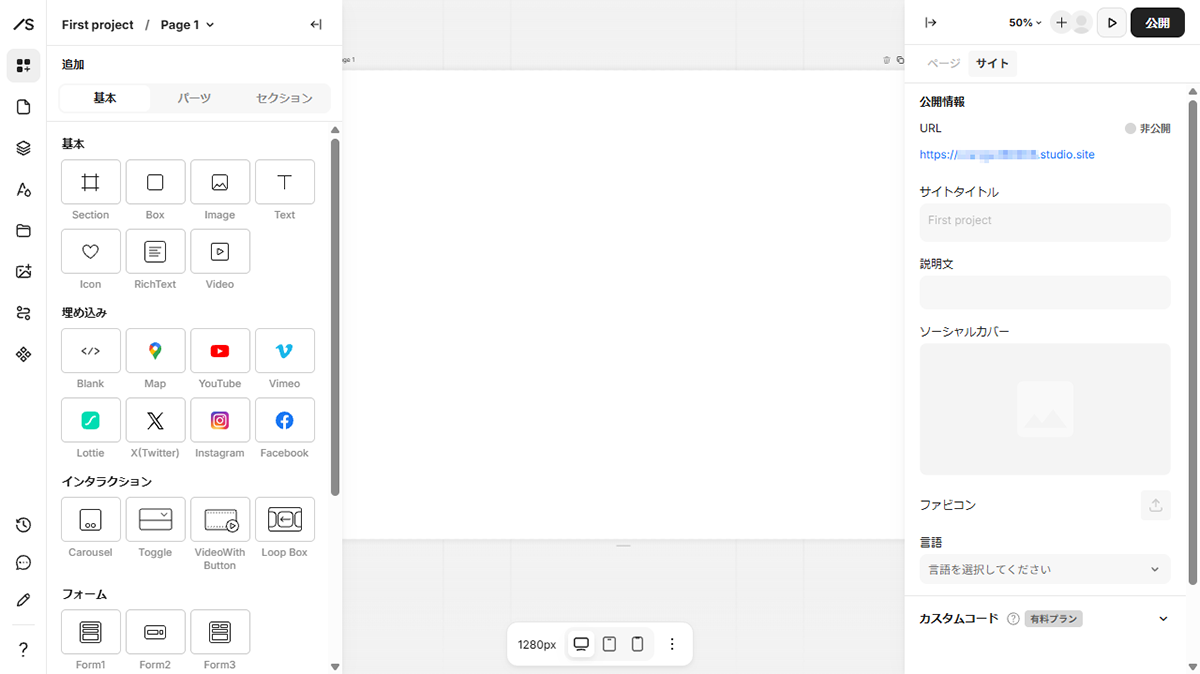
Task: Add a Carousel interaction
Action: (91, 520)
